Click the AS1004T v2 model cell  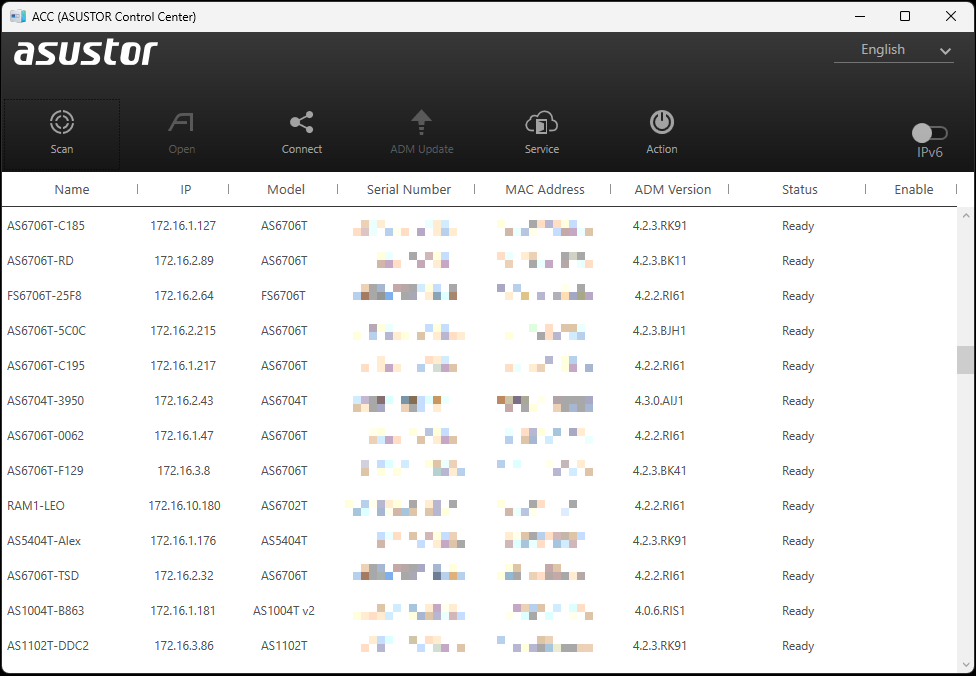(284, 611)
